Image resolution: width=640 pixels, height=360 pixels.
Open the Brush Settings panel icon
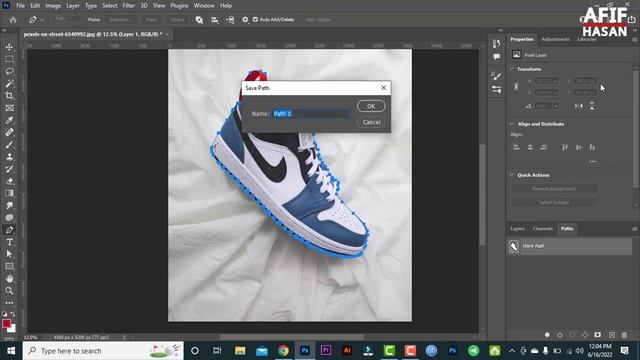(x=496, y=76)
